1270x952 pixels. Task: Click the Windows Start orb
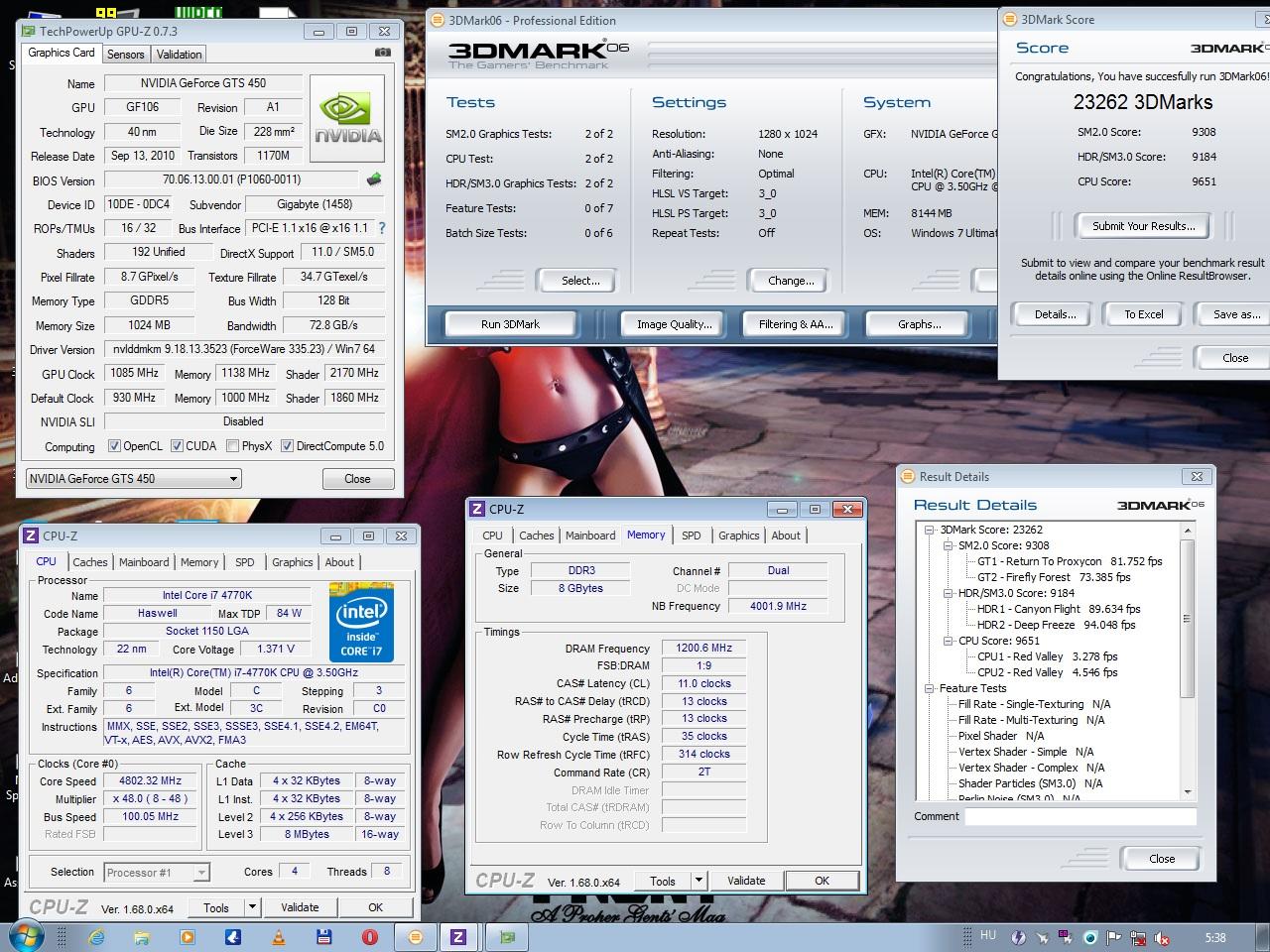(x=25, y=935)
